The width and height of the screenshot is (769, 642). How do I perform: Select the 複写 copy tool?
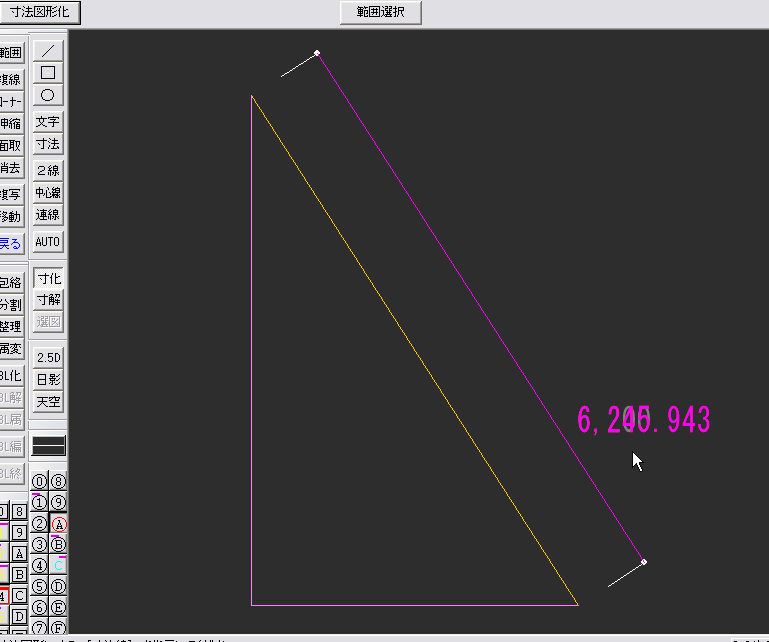[11, 195]
